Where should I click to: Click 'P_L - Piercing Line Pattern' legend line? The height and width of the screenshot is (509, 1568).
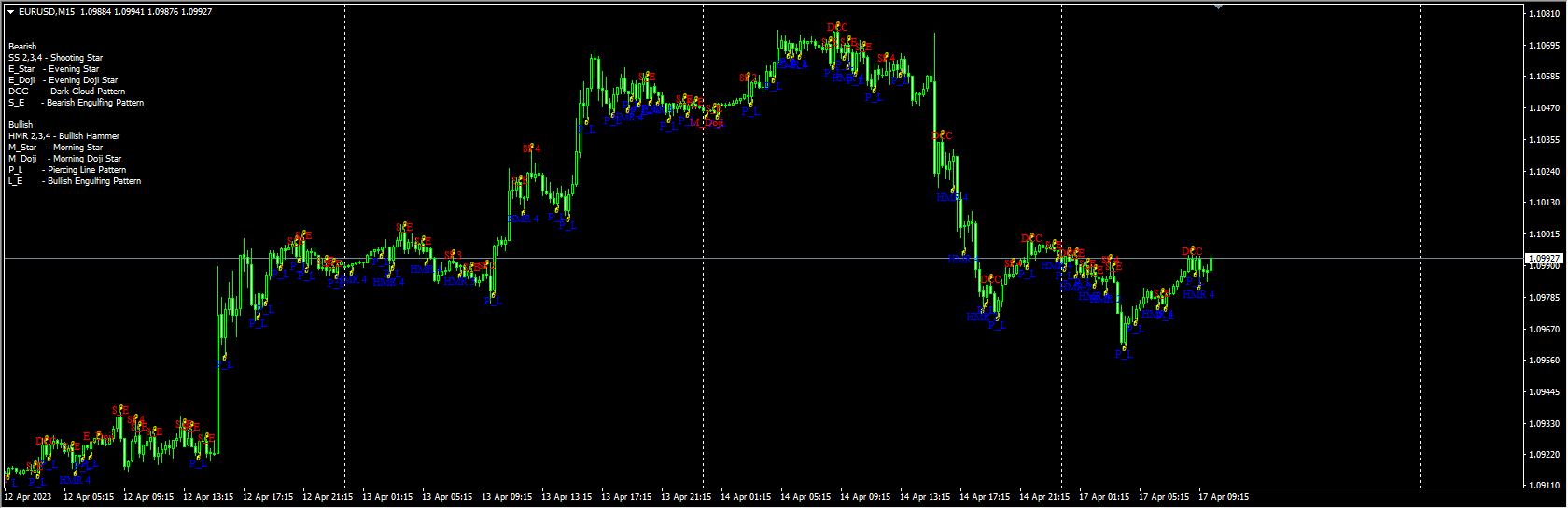click(x=67, y=170)
